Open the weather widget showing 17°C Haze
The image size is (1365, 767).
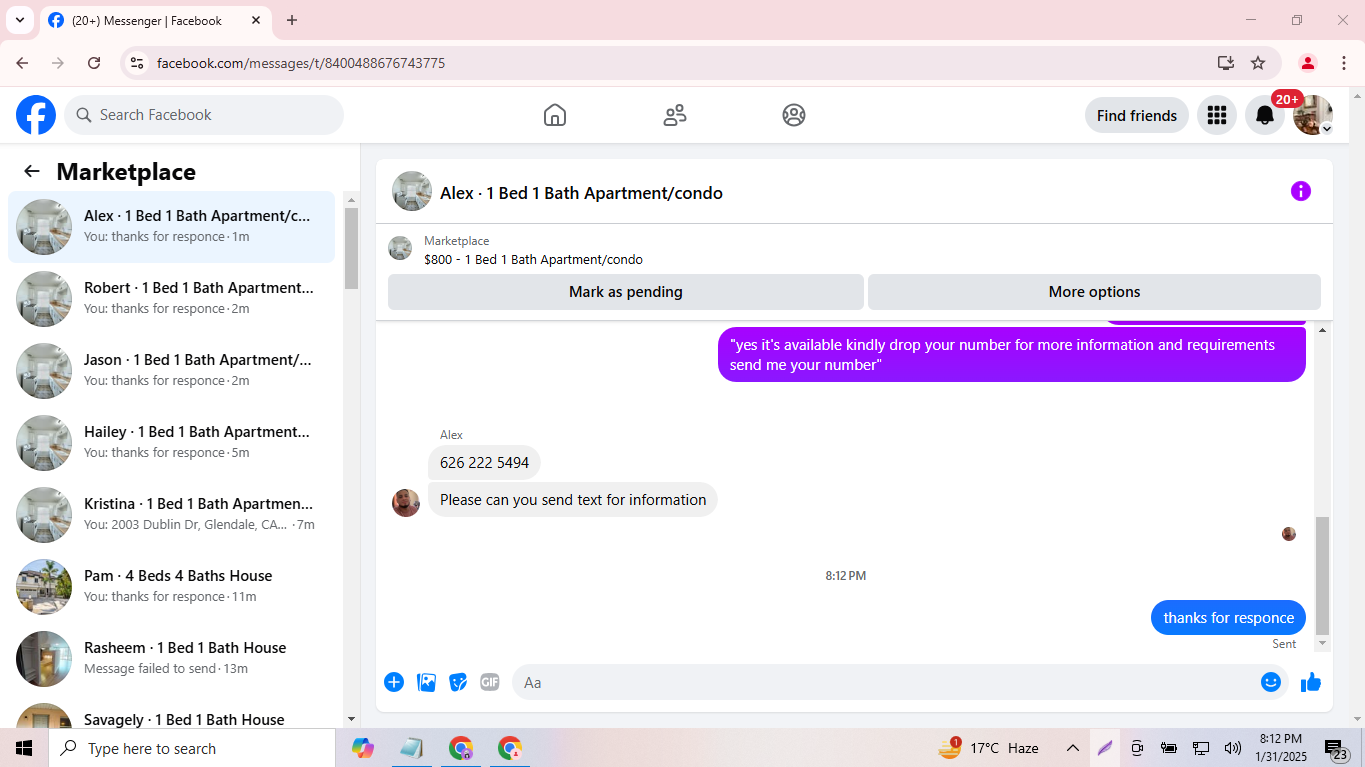pyautogui.click(x=988, y=748)
